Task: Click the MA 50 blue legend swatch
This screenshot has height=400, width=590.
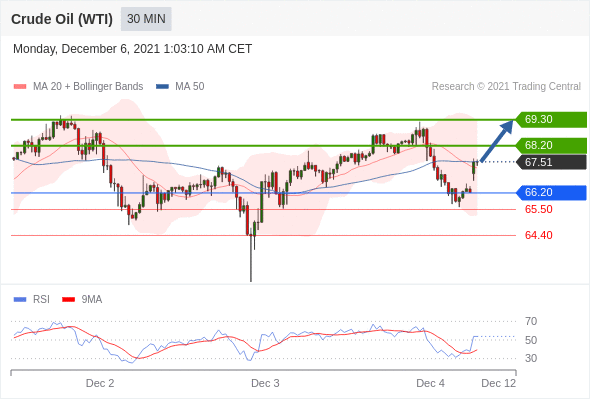Action: click(163, 87)
